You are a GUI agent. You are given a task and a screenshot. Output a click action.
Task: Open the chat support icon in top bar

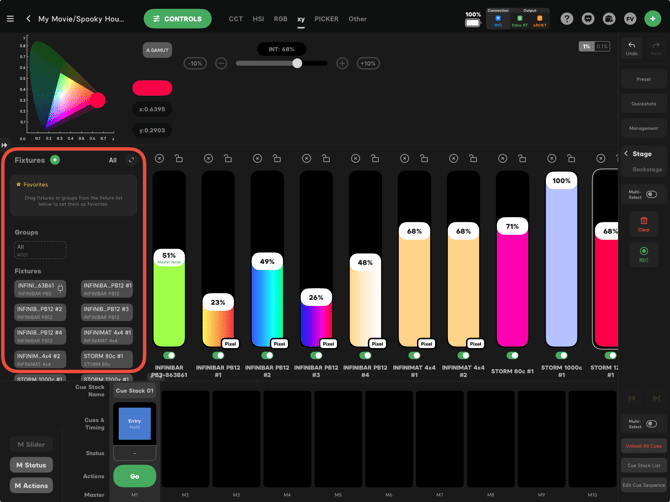[x=588, y=19]
